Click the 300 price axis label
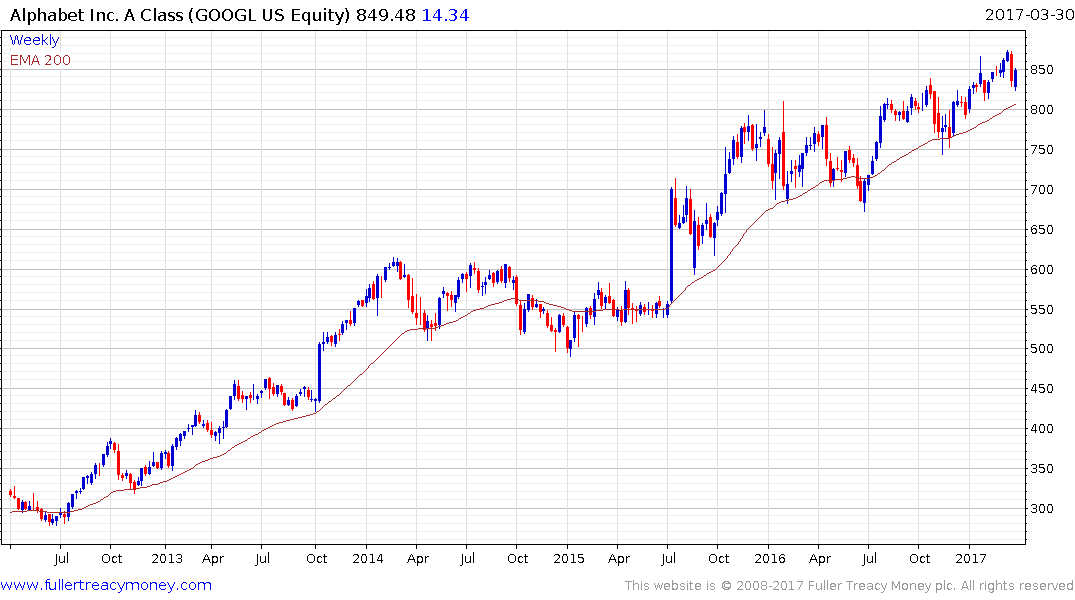Screen dimensions: 1075x600 click(x=1042, y=509)
